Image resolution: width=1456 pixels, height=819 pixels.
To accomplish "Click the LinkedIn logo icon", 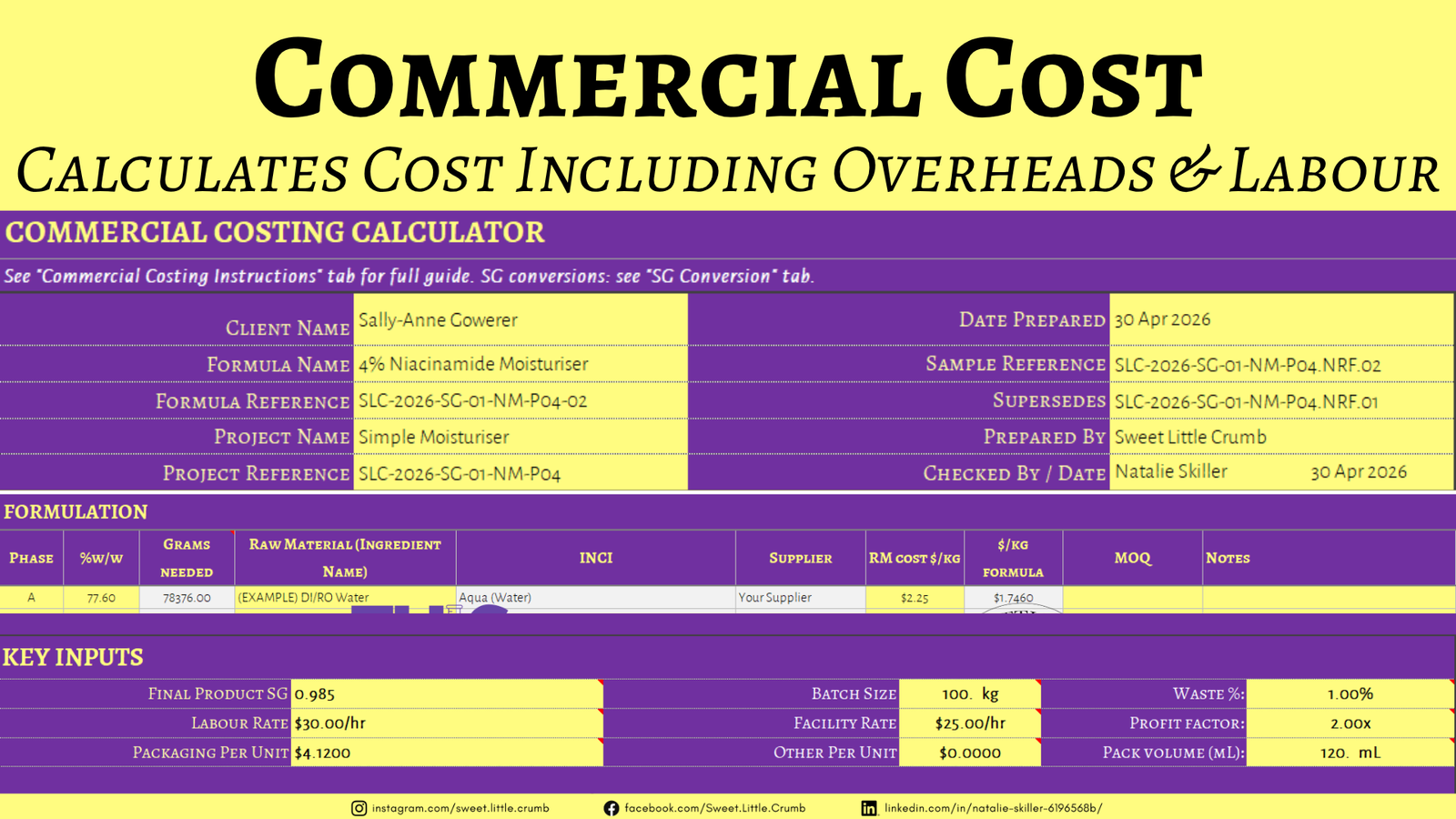I will [869, 808].
